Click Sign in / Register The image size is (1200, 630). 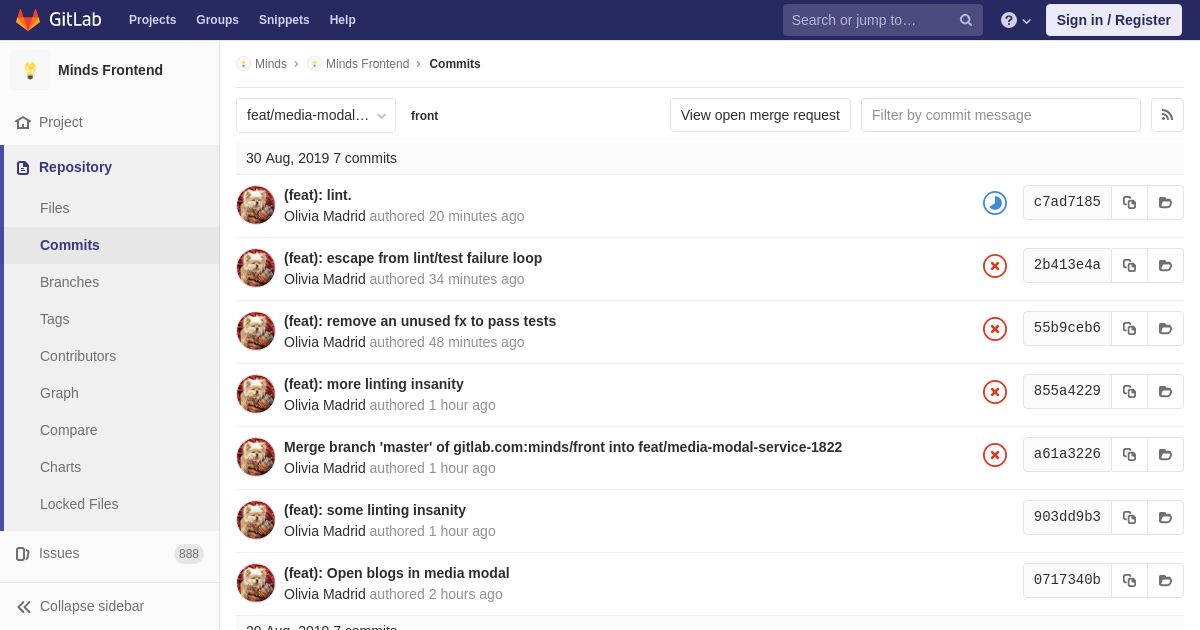point(1114,20)
